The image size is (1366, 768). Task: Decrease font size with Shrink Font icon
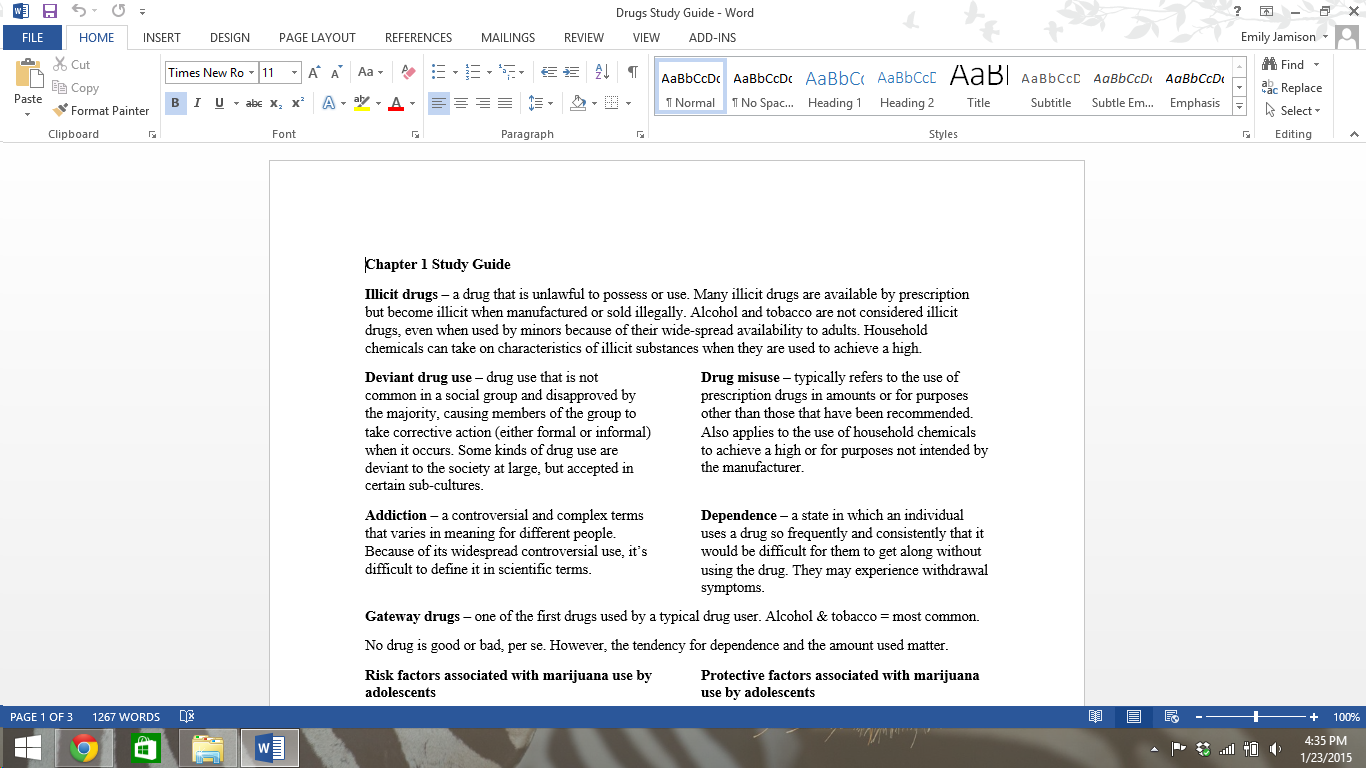[x=336, y=72]
